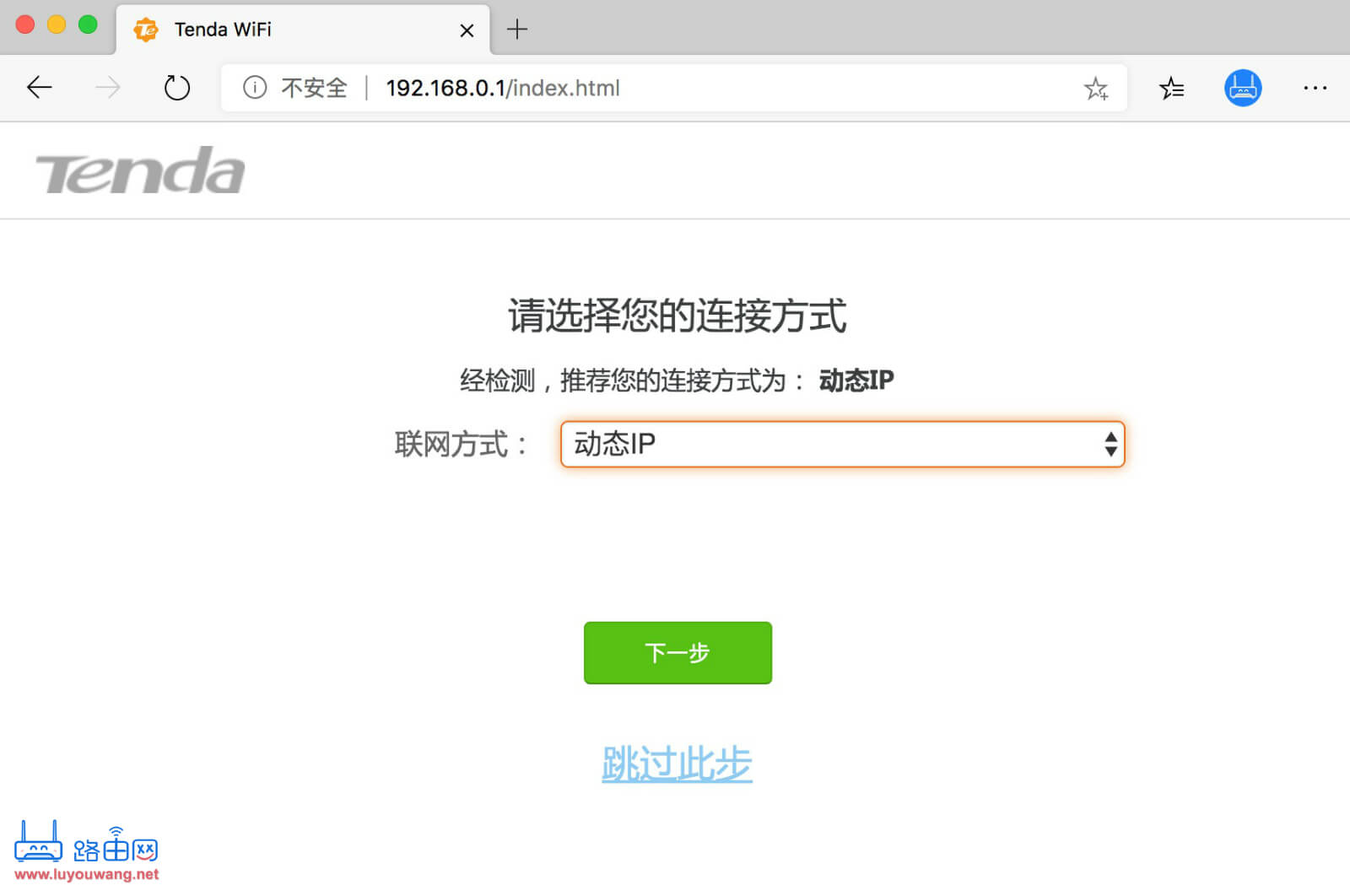Click the blue router extension icon
Screen dimensions: 1350x896
[x=1242, y=87]
